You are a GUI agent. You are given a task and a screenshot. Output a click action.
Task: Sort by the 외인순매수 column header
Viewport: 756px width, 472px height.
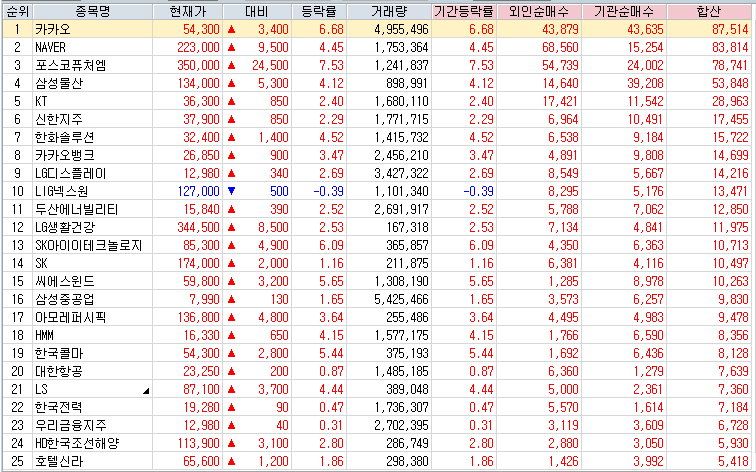[539, 11]
